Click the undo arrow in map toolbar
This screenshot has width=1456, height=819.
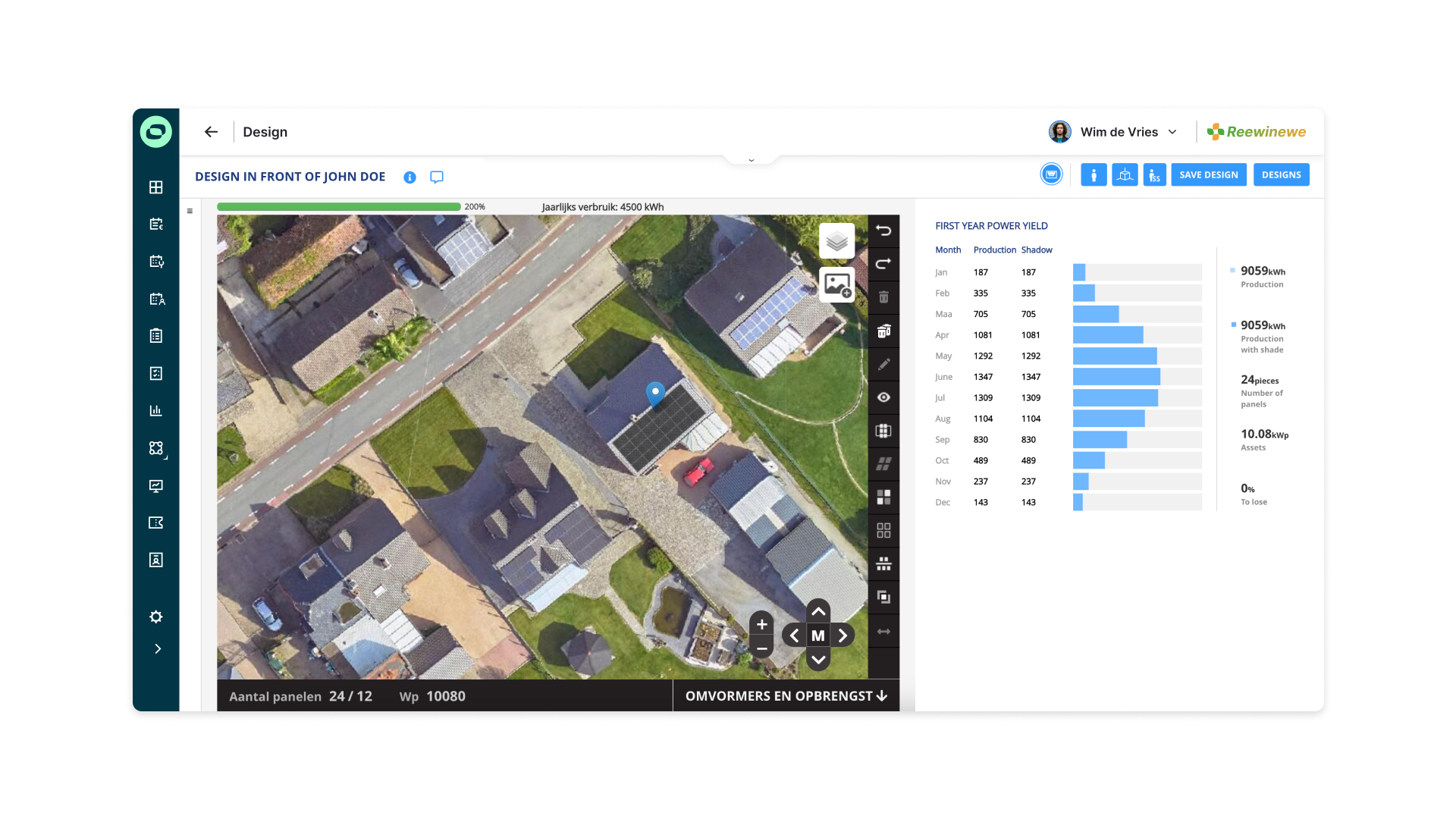coord(883,231)
